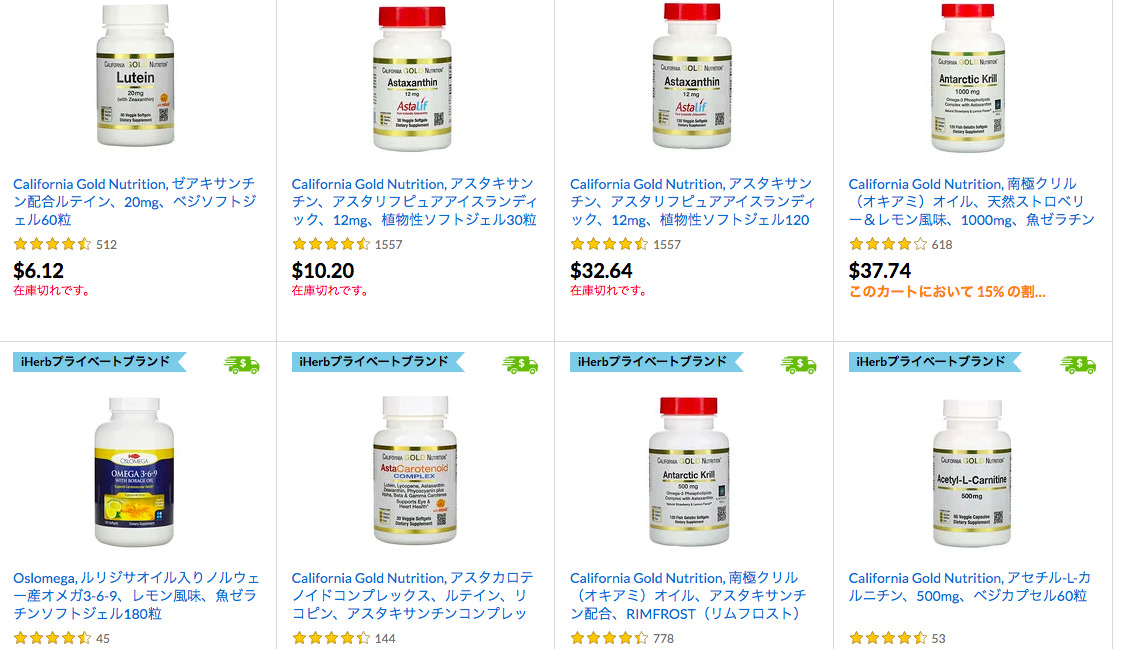Click iHerbプライベートブランド badge above Oslomega product

(100, 362)
